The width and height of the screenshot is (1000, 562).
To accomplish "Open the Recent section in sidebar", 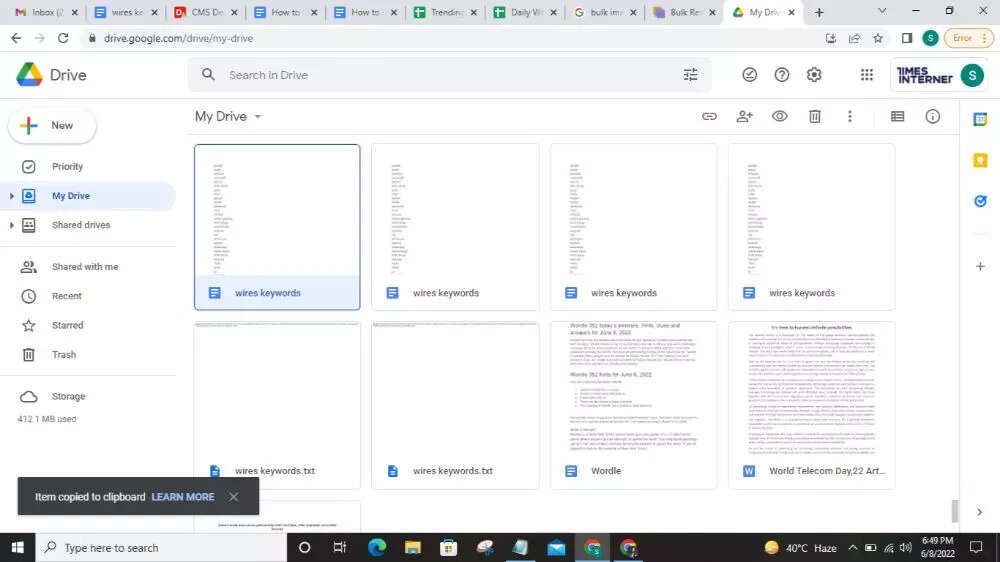I will tap(67, 296).
